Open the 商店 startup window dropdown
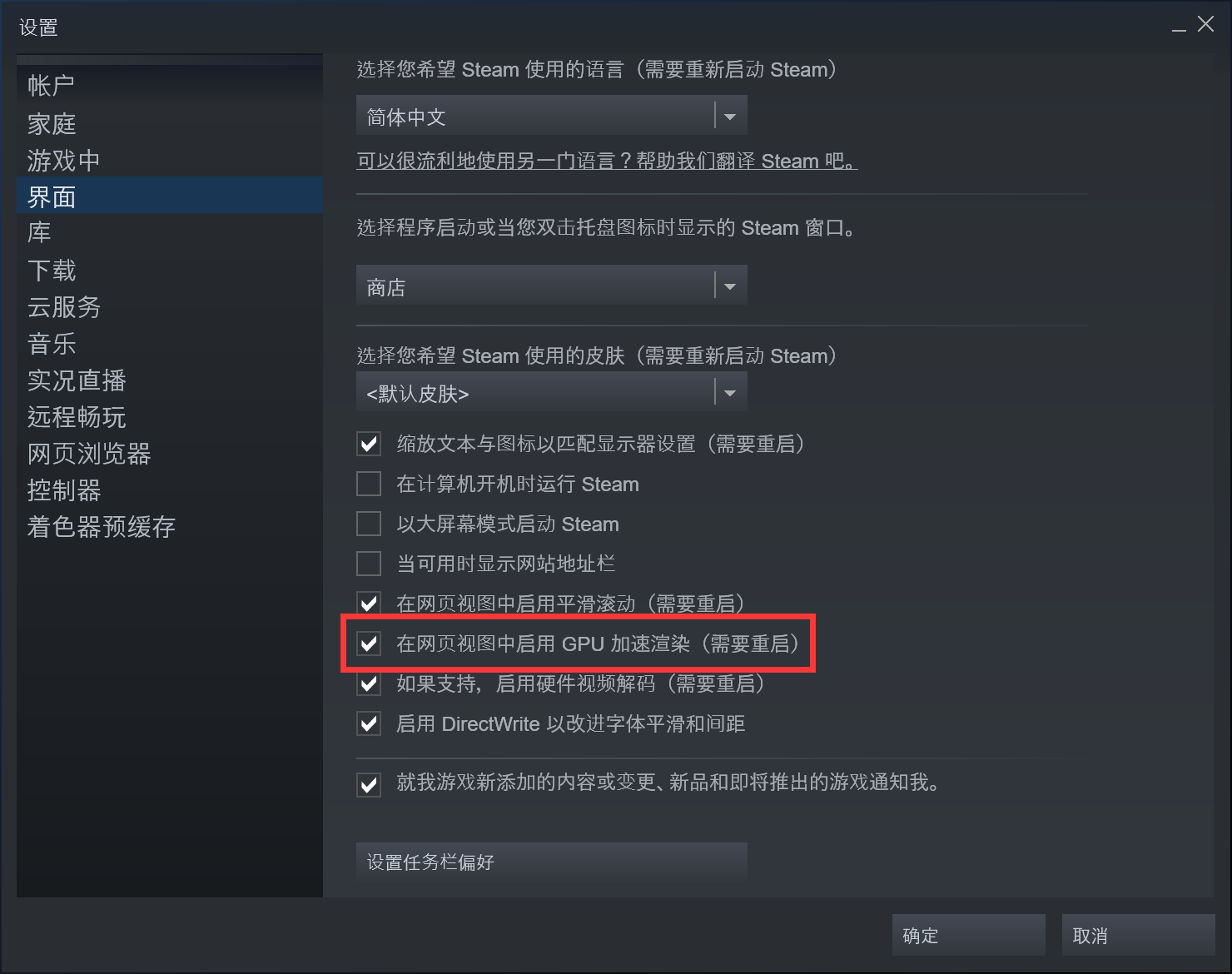 click(551, 286)
